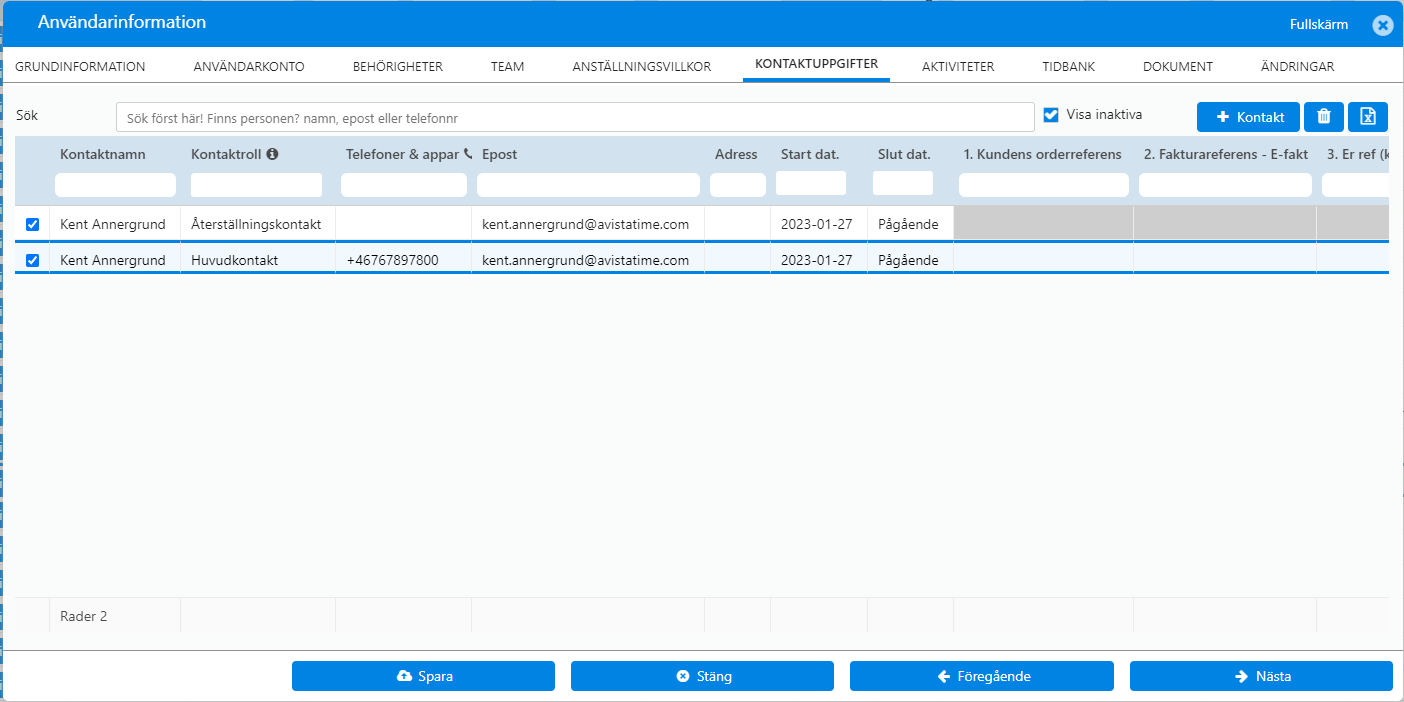Screen dimensions: 1404x702
Task: Select the Kontaktuppgifter tab
Action: coord(816,64)
